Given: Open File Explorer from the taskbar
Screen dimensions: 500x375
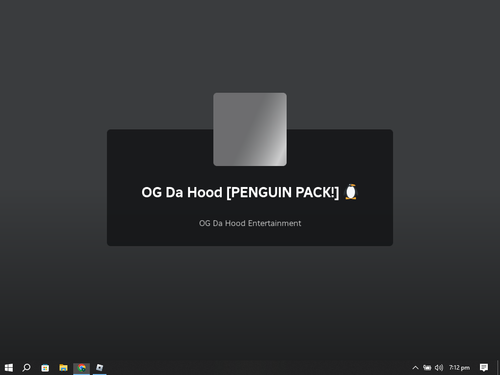Looking at the screenshot, I should pyautogui.click(x=63, y=367).
